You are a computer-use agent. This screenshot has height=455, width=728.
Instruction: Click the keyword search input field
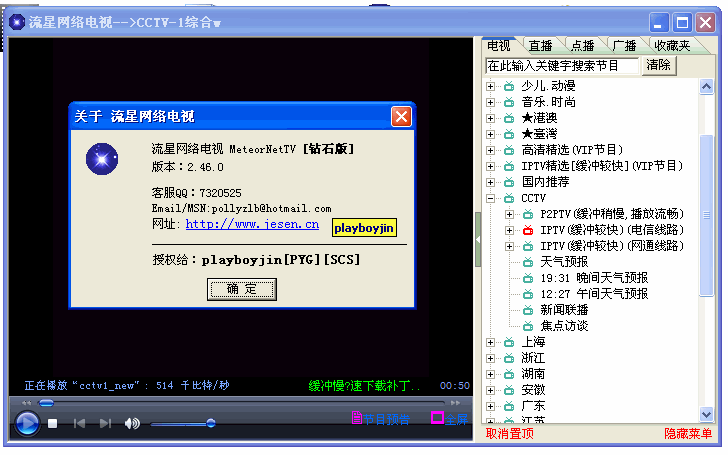(562, 65)
